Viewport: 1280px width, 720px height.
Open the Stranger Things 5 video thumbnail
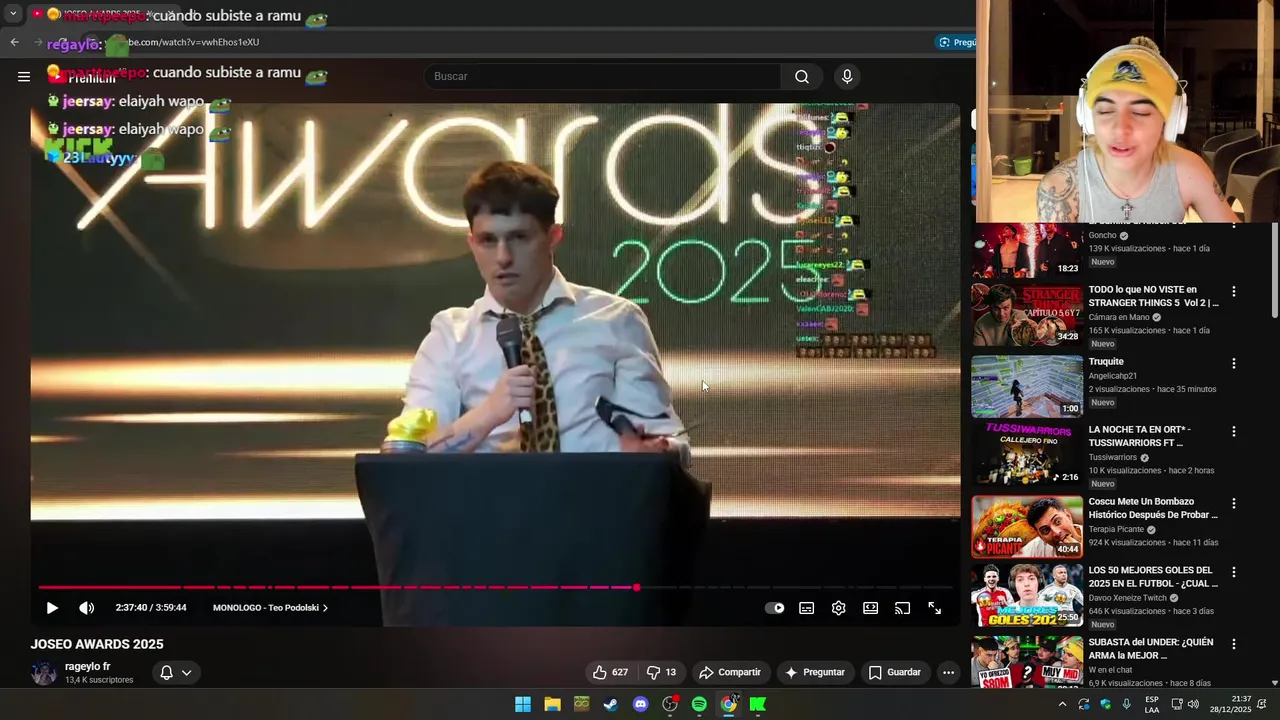pyautogui.click(x=1027, y=315)
